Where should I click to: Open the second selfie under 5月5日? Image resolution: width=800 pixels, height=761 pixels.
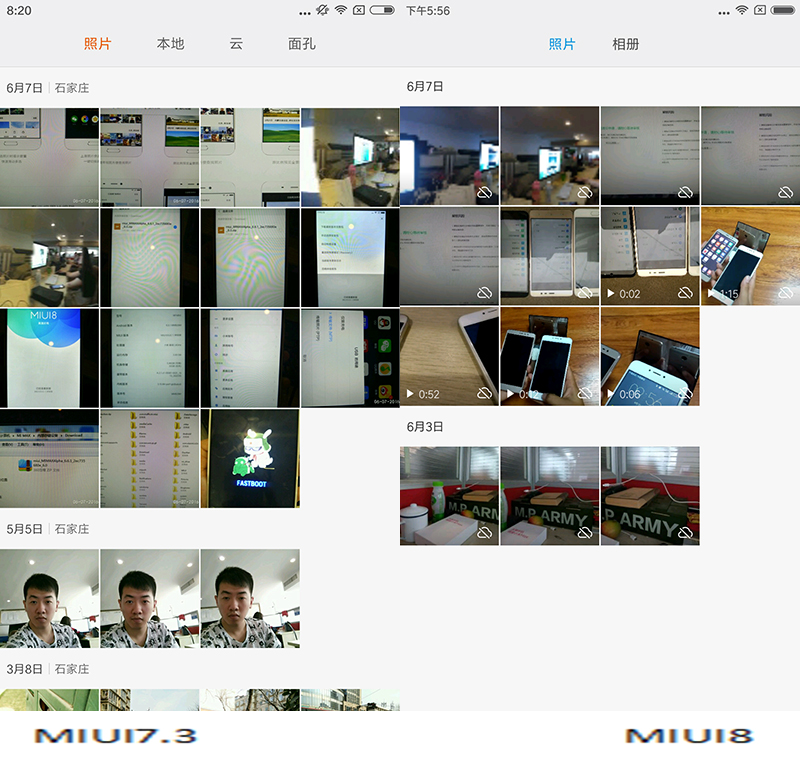point(149,599)
